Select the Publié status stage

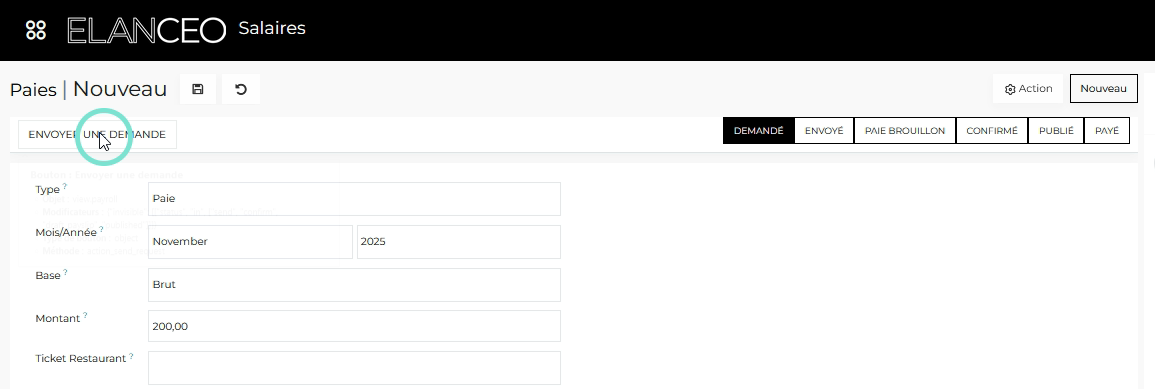[1056, 131]
